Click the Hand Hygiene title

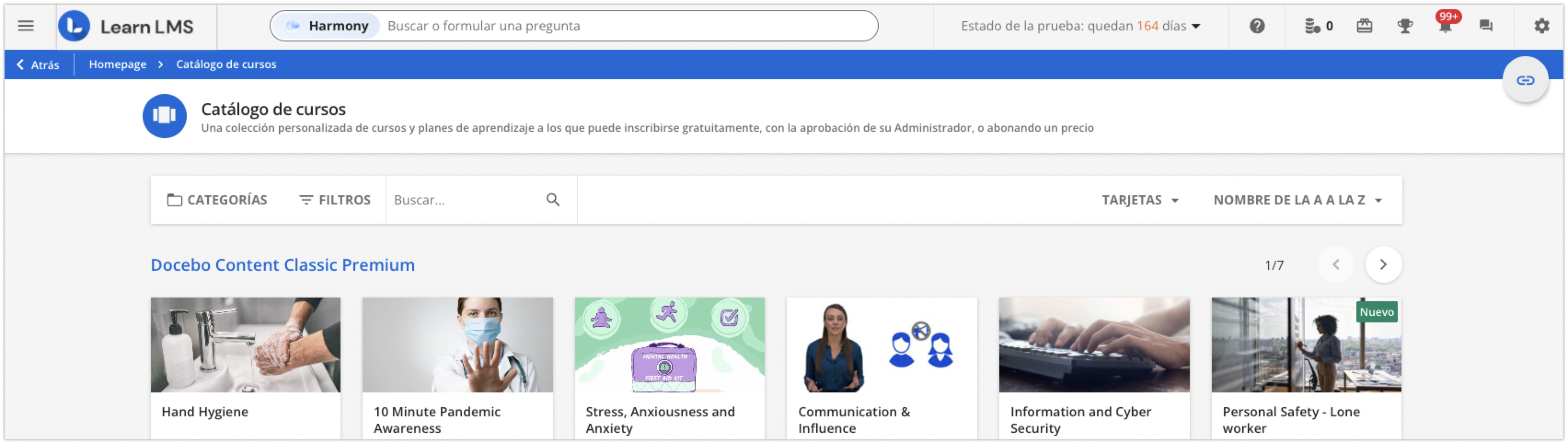[x=205, y=412]
